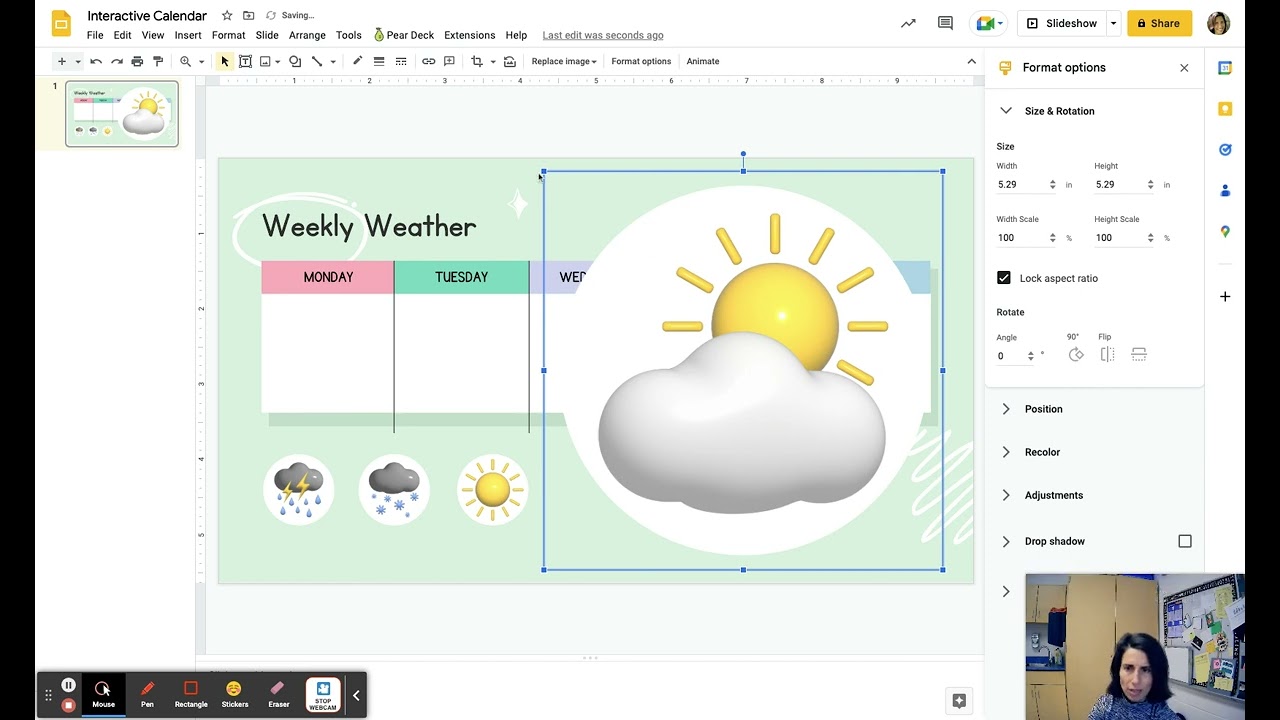Select the text box tool

pyautogui.click(x=245, y=61)
